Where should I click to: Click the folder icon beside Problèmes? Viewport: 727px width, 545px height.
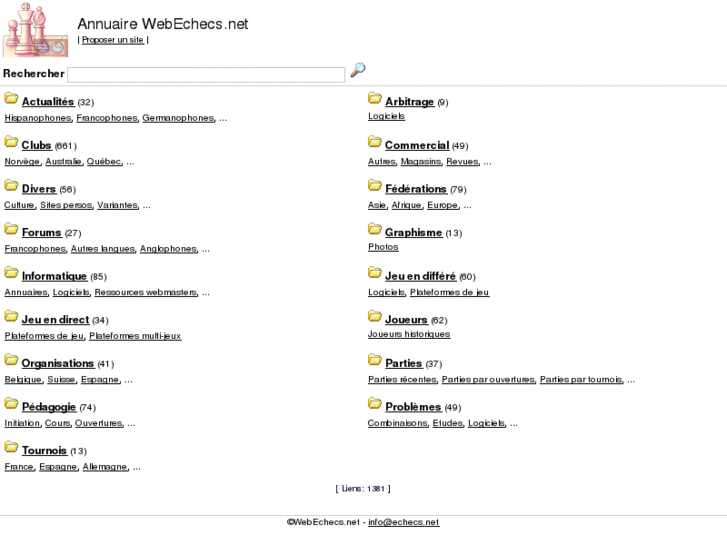(x=375, y=404)
